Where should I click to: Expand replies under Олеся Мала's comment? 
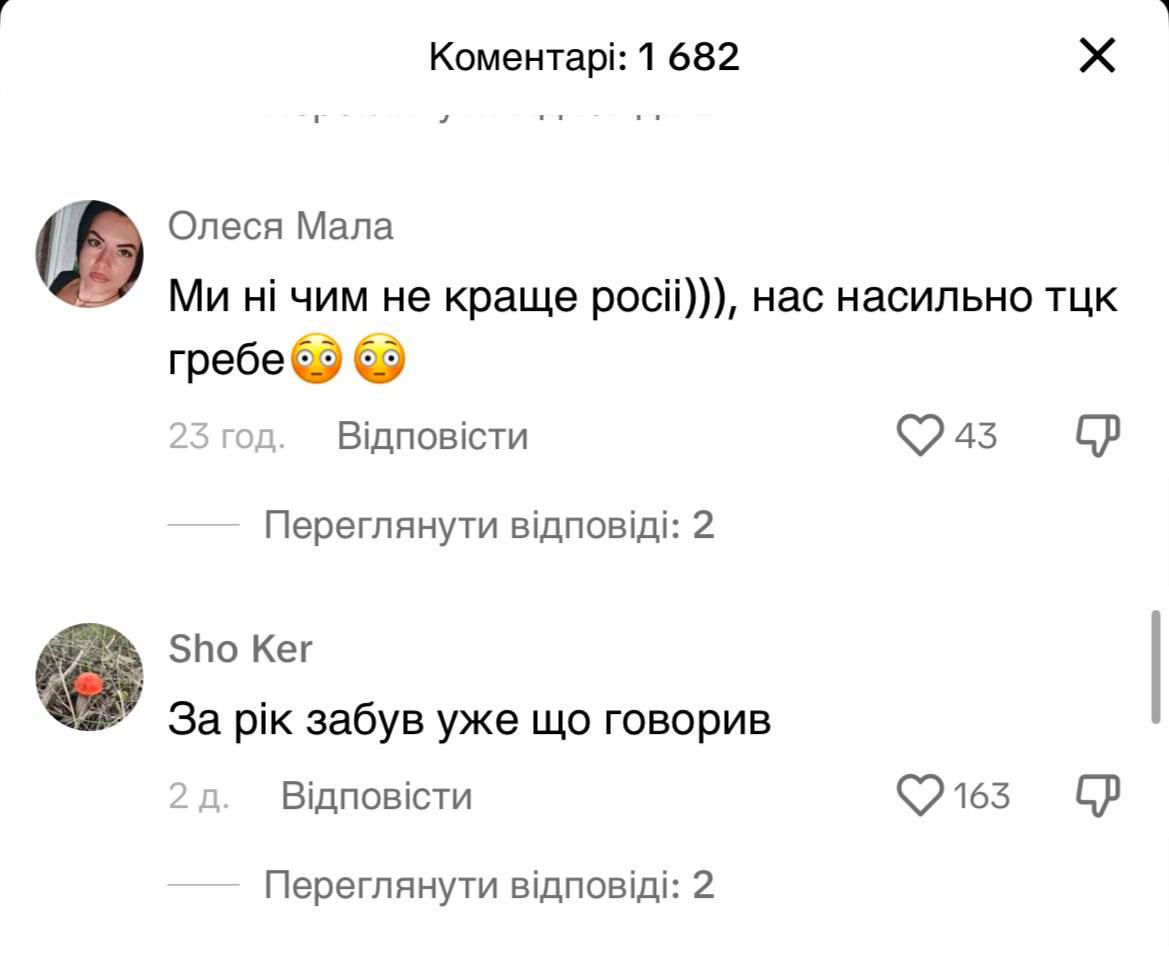489,525
